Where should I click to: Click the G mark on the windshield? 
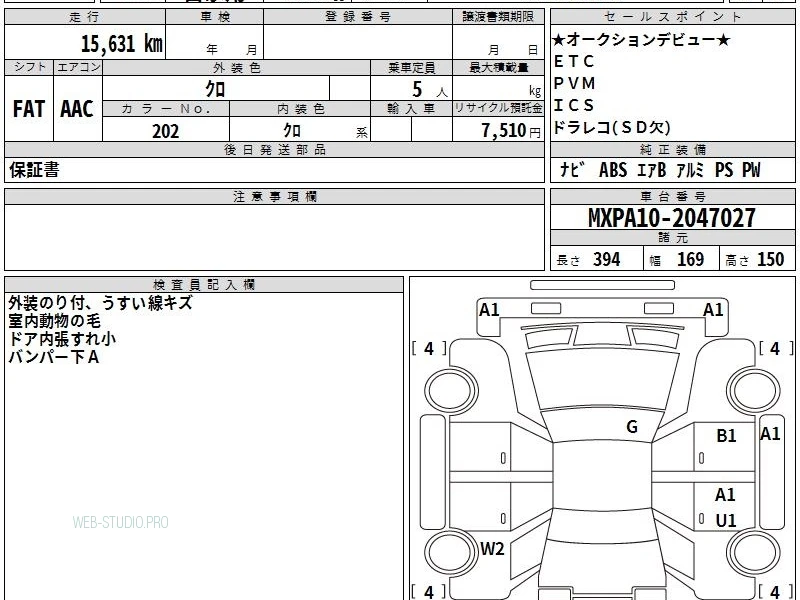tap(632, 426)
